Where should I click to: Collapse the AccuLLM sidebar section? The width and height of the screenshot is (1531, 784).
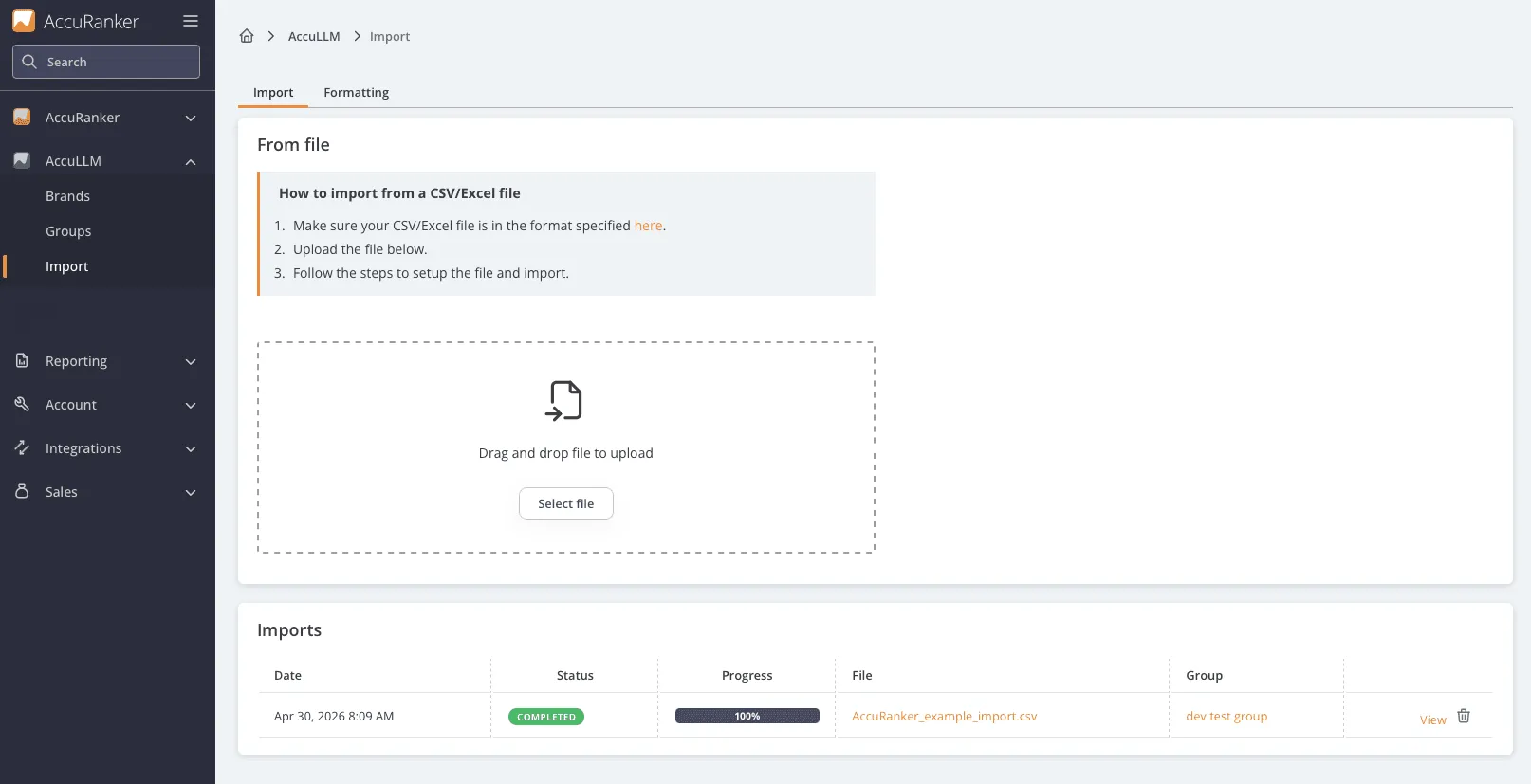coord(191,161)
